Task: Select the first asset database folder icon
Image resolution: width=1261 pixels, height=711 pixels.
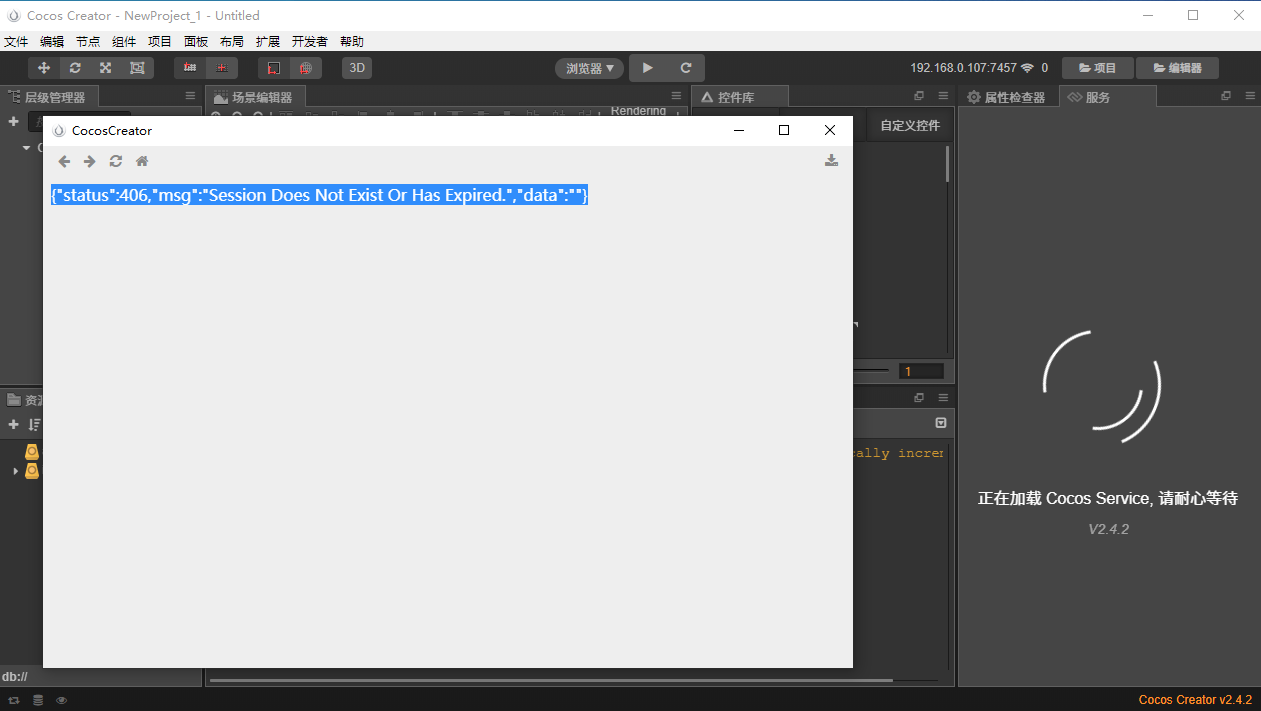Action: [32, 452]
